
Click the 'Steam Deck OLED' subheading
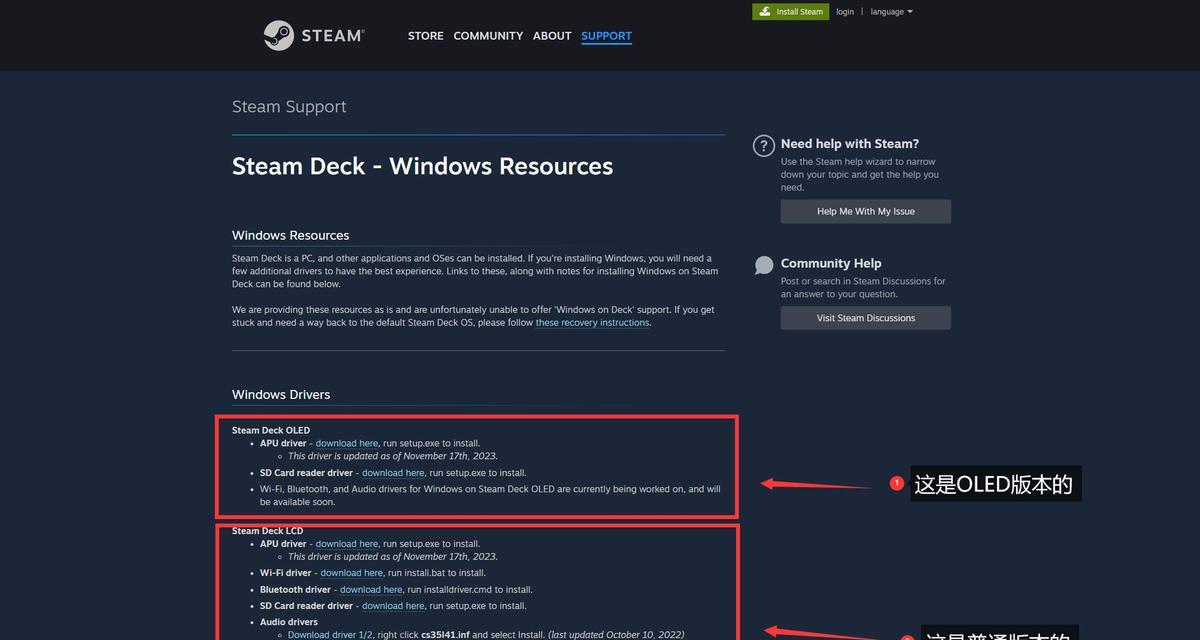[x=271, y=431]
